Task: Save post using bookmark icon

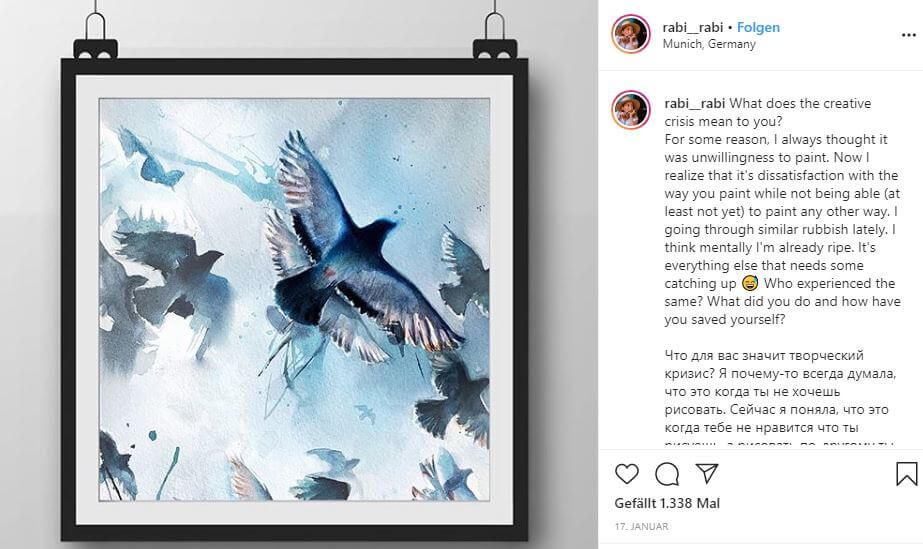Action: tap(907, 474)
